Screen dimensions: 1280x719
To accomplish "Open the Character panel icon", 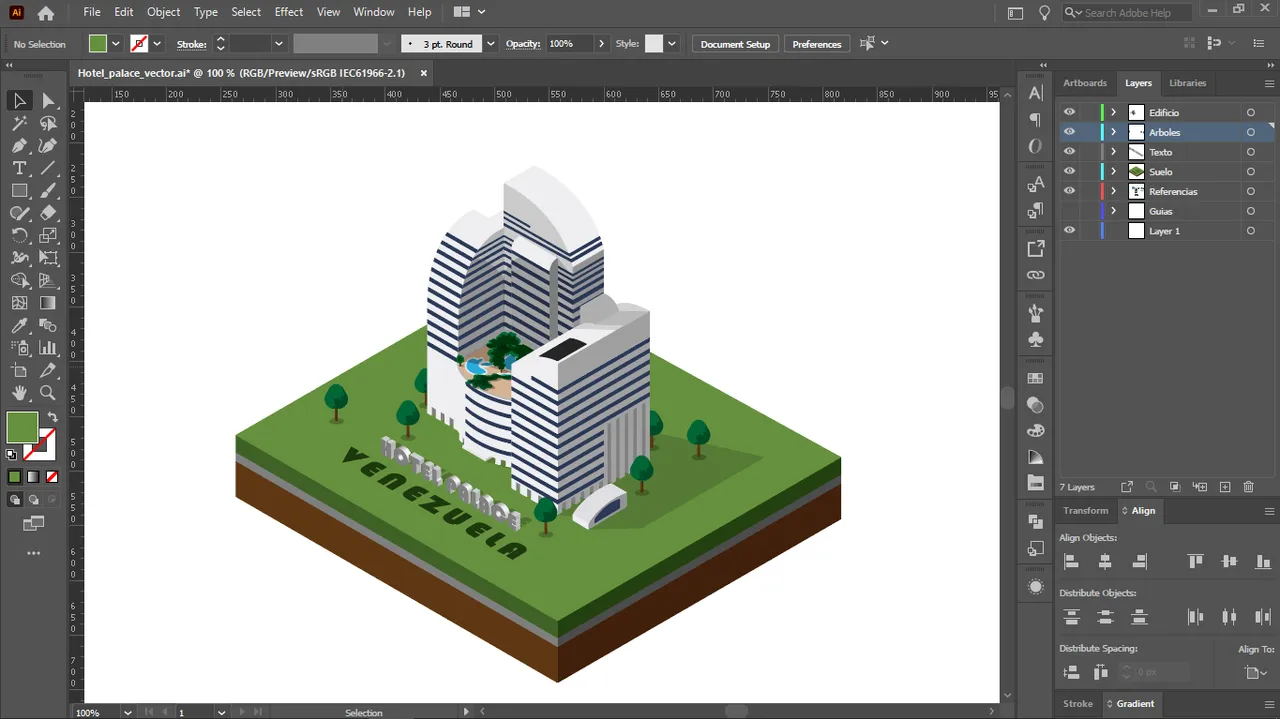I will [1036, 93].
